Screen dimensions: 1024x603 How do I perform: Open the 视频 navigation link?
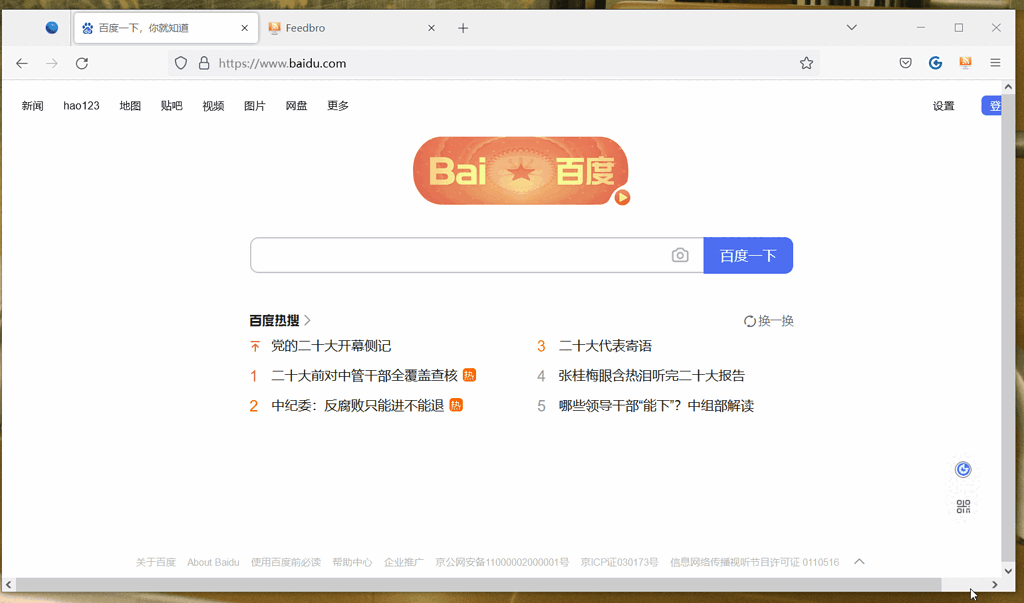213,106
